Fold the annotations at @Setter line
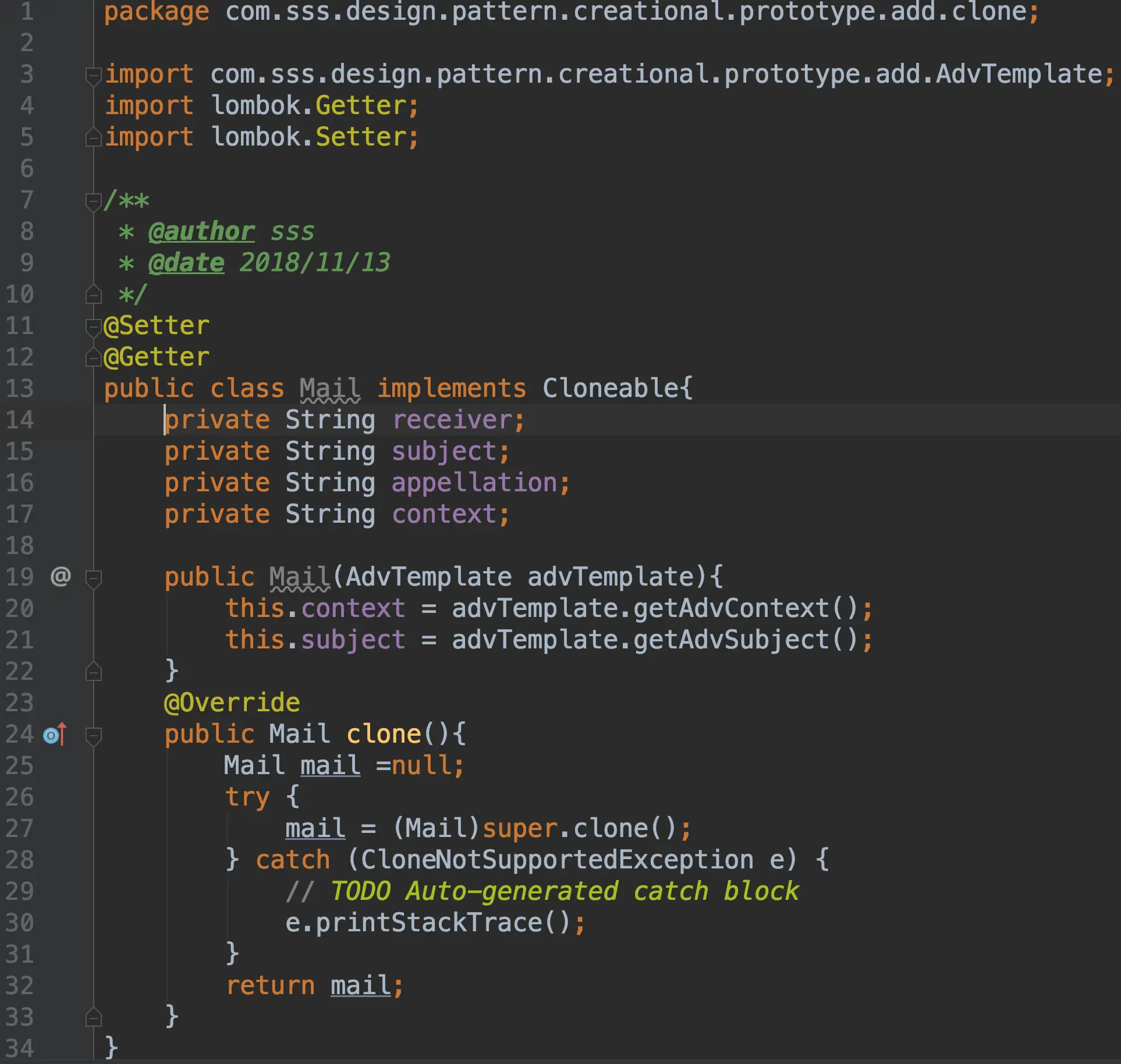 [x=93, y=327]
